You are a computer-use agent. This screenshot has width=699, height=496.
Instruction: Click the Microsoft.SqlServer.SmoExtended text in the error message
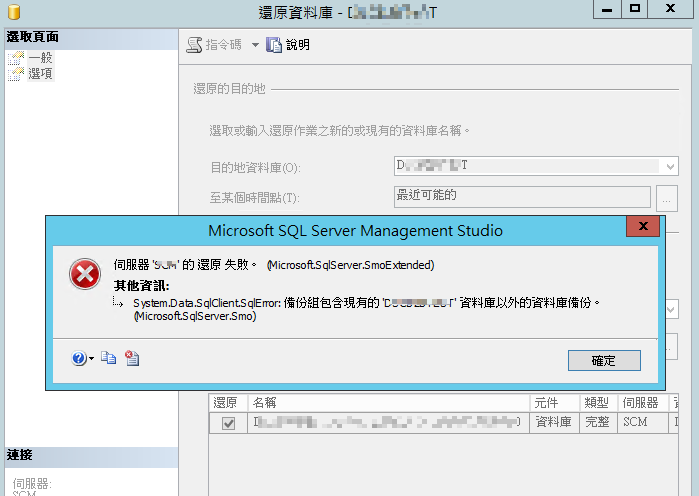tap(350, 265)
